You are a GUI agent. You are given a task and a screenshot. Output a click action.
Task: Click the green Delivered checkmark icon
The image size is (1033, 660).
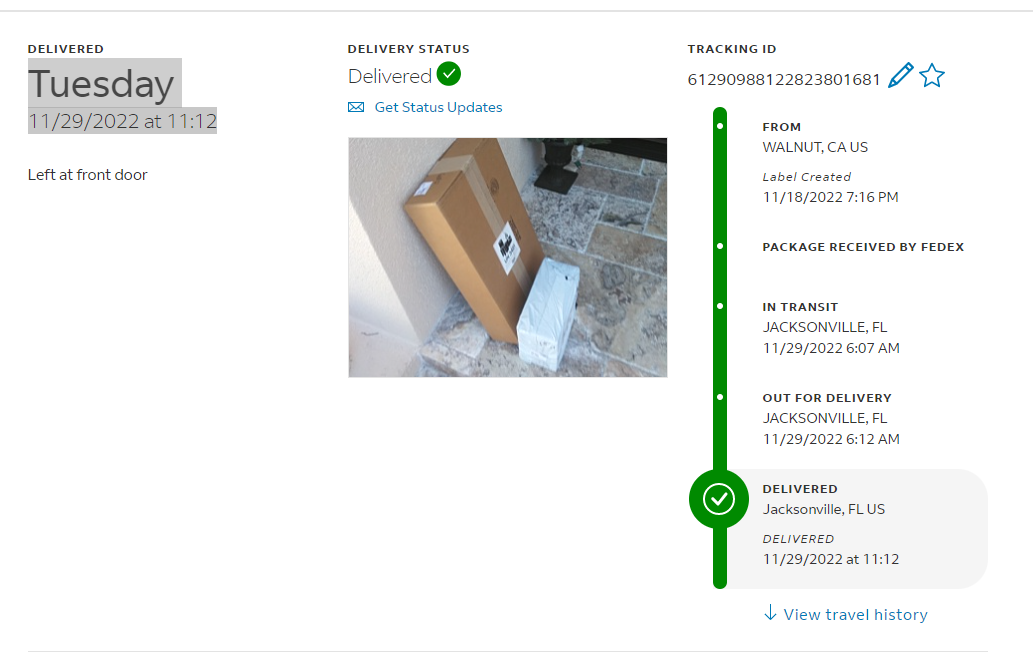449,74
